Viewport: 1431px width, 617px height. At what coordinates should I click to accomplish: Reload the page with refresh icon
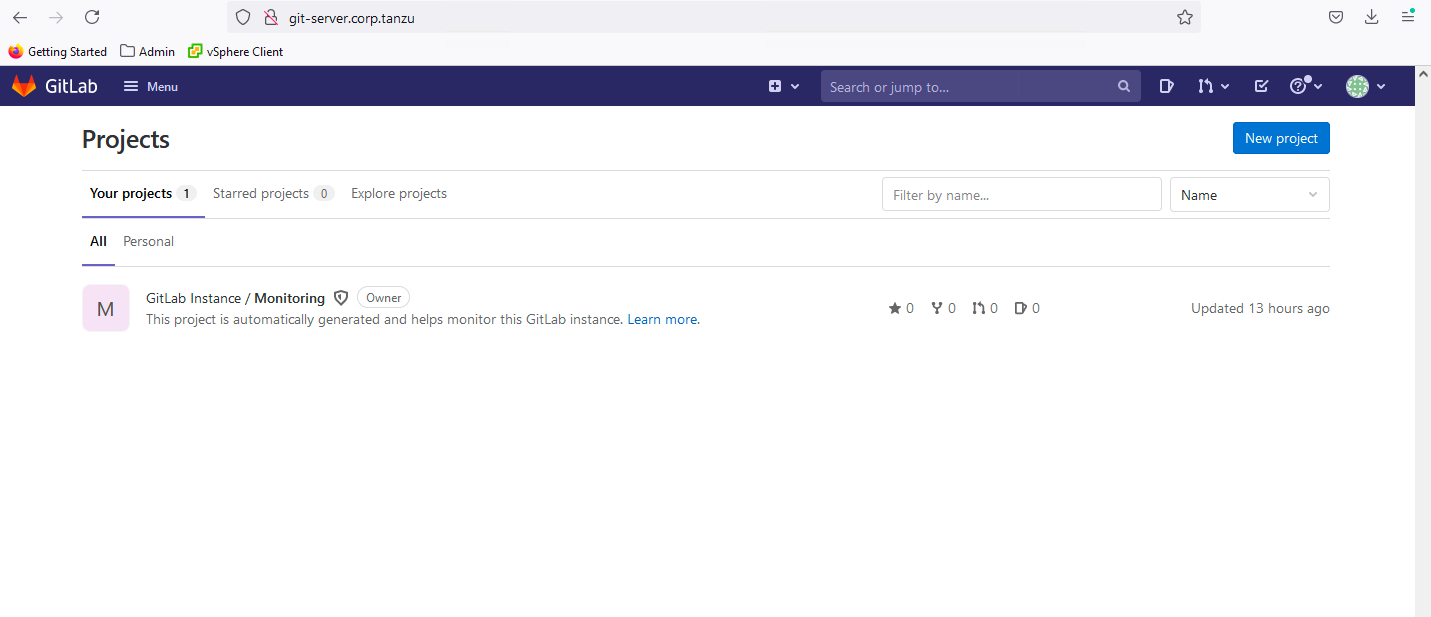click(x=92, y=17)
